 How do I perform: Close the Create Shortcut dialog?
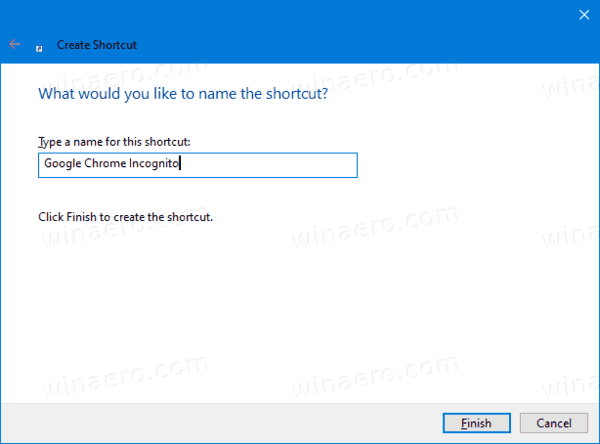tap(583, 14)
